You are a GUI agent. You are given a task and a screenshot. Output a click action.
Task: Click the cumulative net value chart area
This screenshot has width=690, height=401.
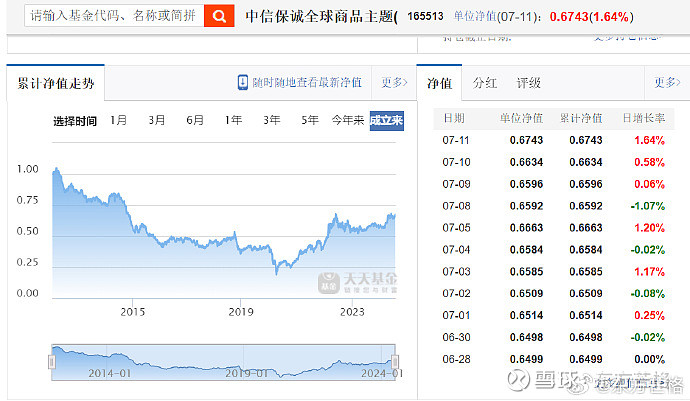(x=224, y=220)
